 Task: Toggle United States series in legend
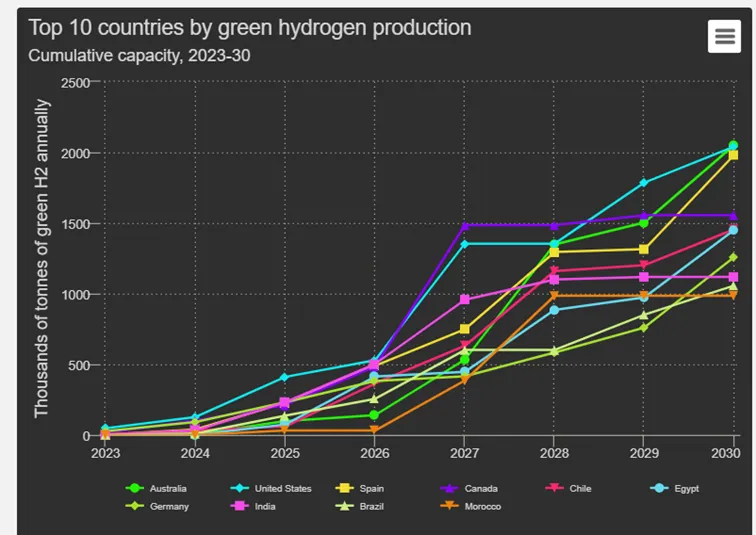(x=271, y=488)
